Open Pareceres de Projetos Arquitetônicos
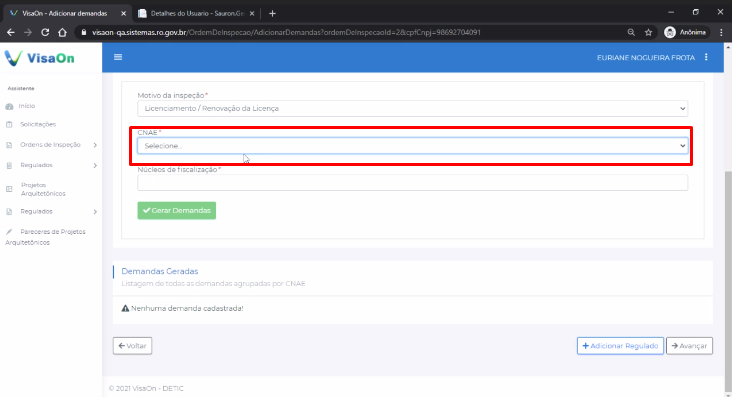The image size is (732, 397). pos(45,237)
